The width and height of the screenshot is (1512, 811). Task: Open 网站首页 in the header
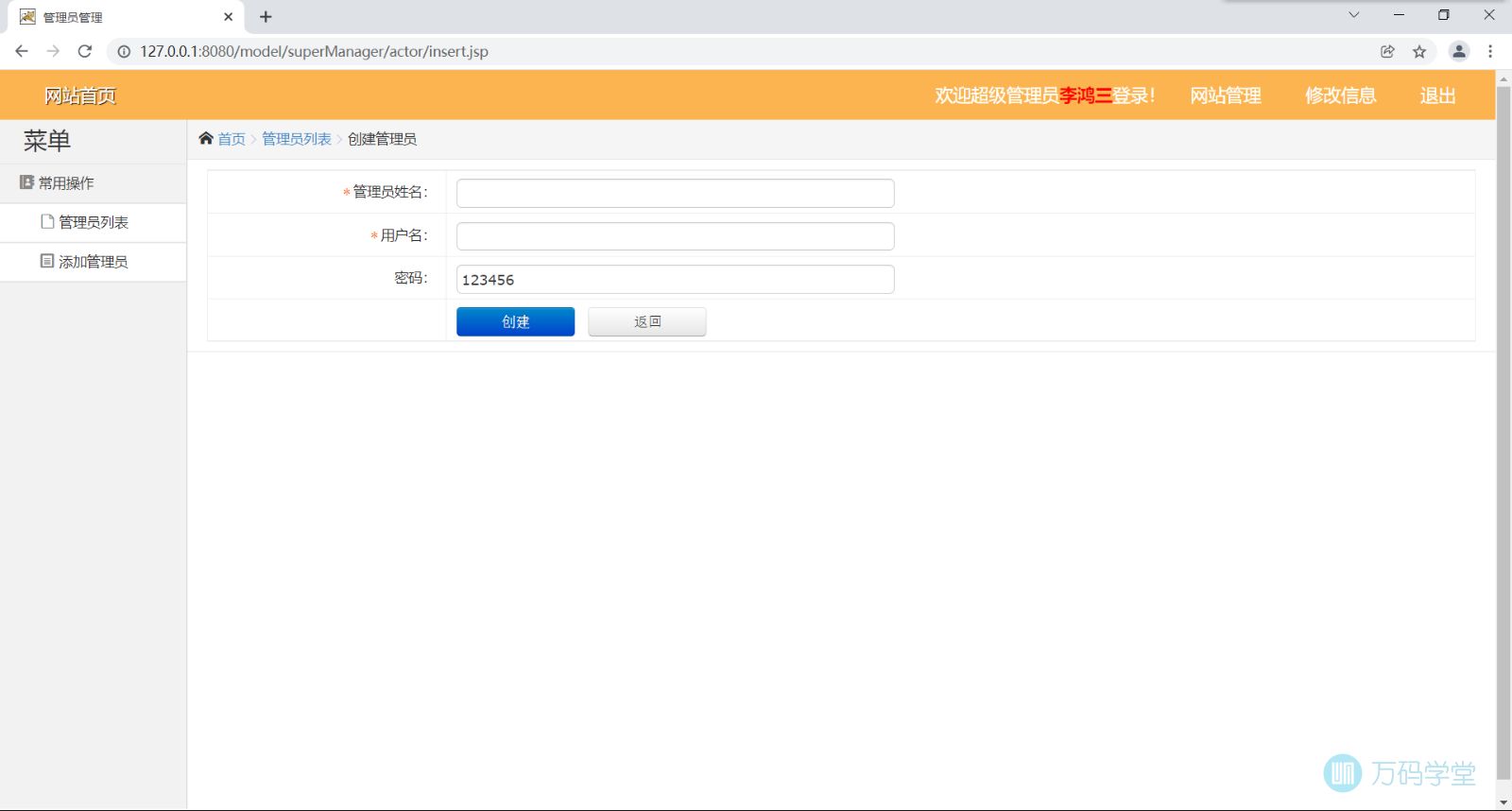80,95
